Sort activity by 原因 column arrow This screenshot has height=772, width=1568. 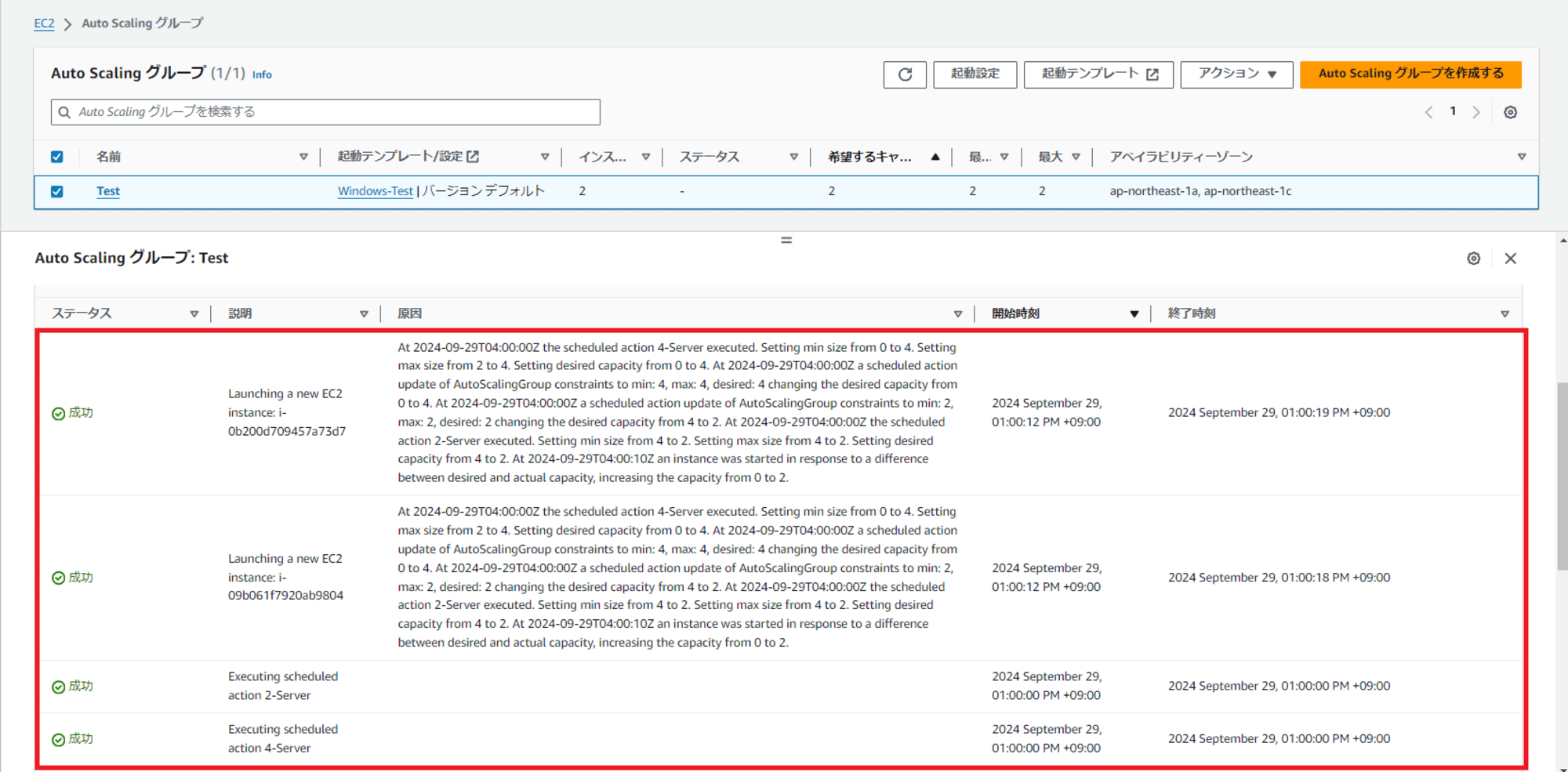957,314
